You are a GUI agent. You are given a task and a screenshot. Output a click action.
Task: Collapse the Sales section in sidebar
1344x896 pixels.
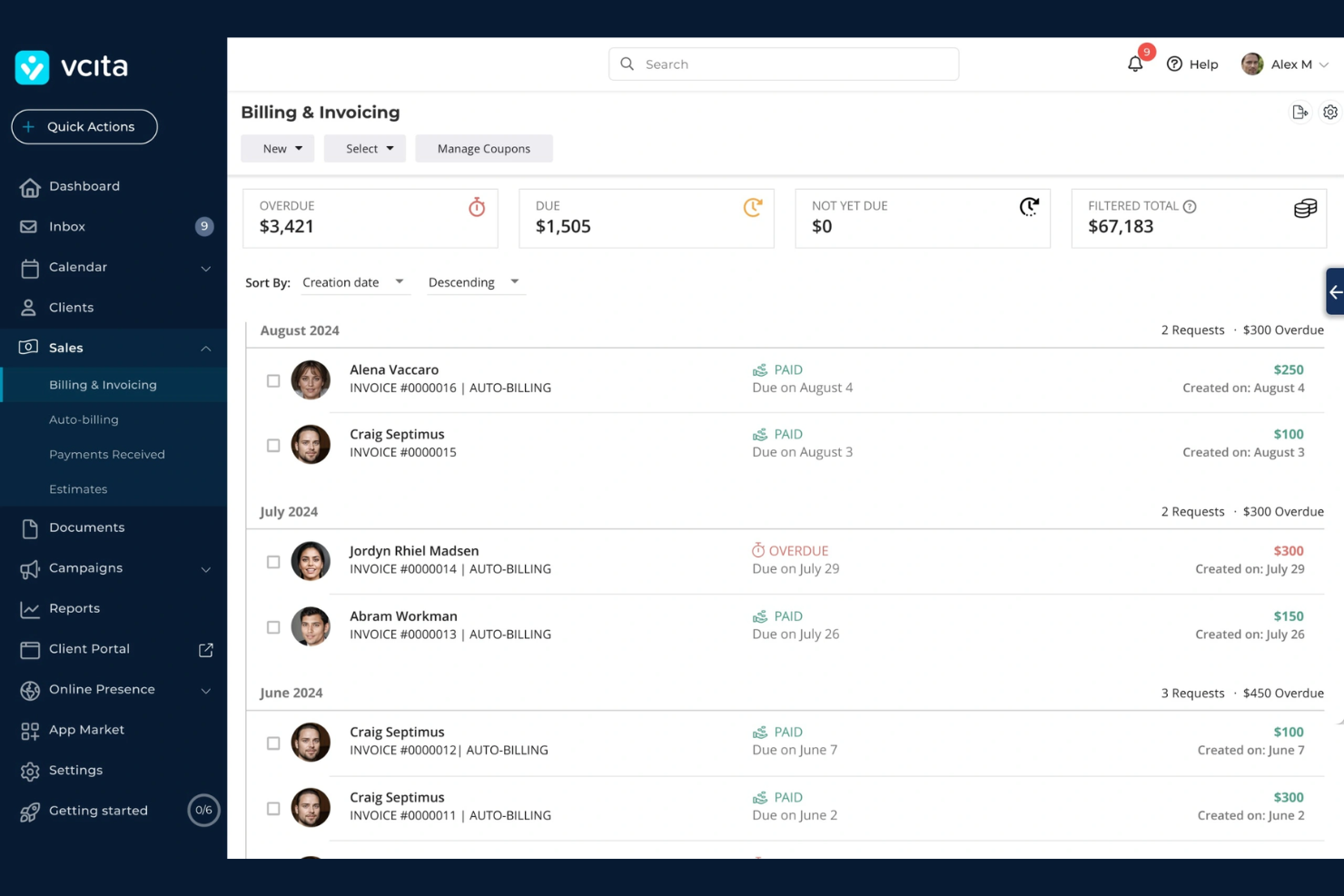click(x=206, y=348)
